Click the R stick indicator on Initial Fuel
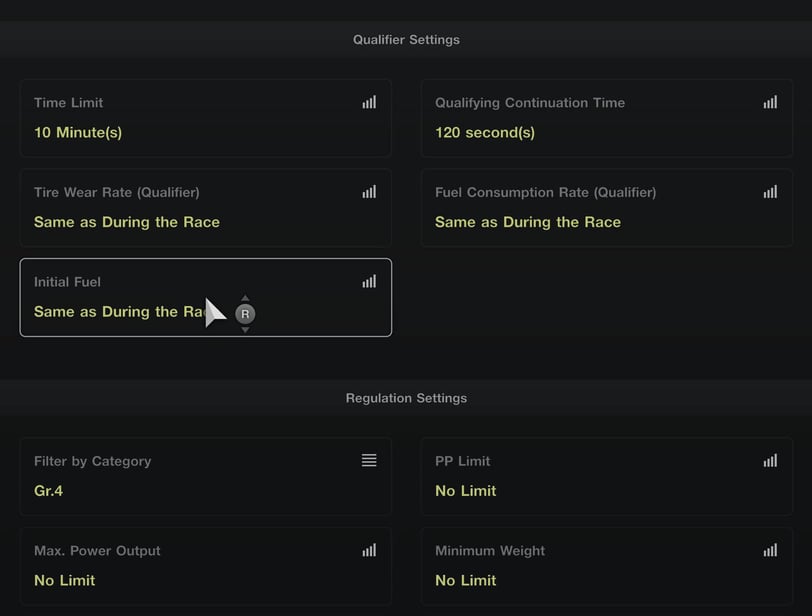 point(245,314)
